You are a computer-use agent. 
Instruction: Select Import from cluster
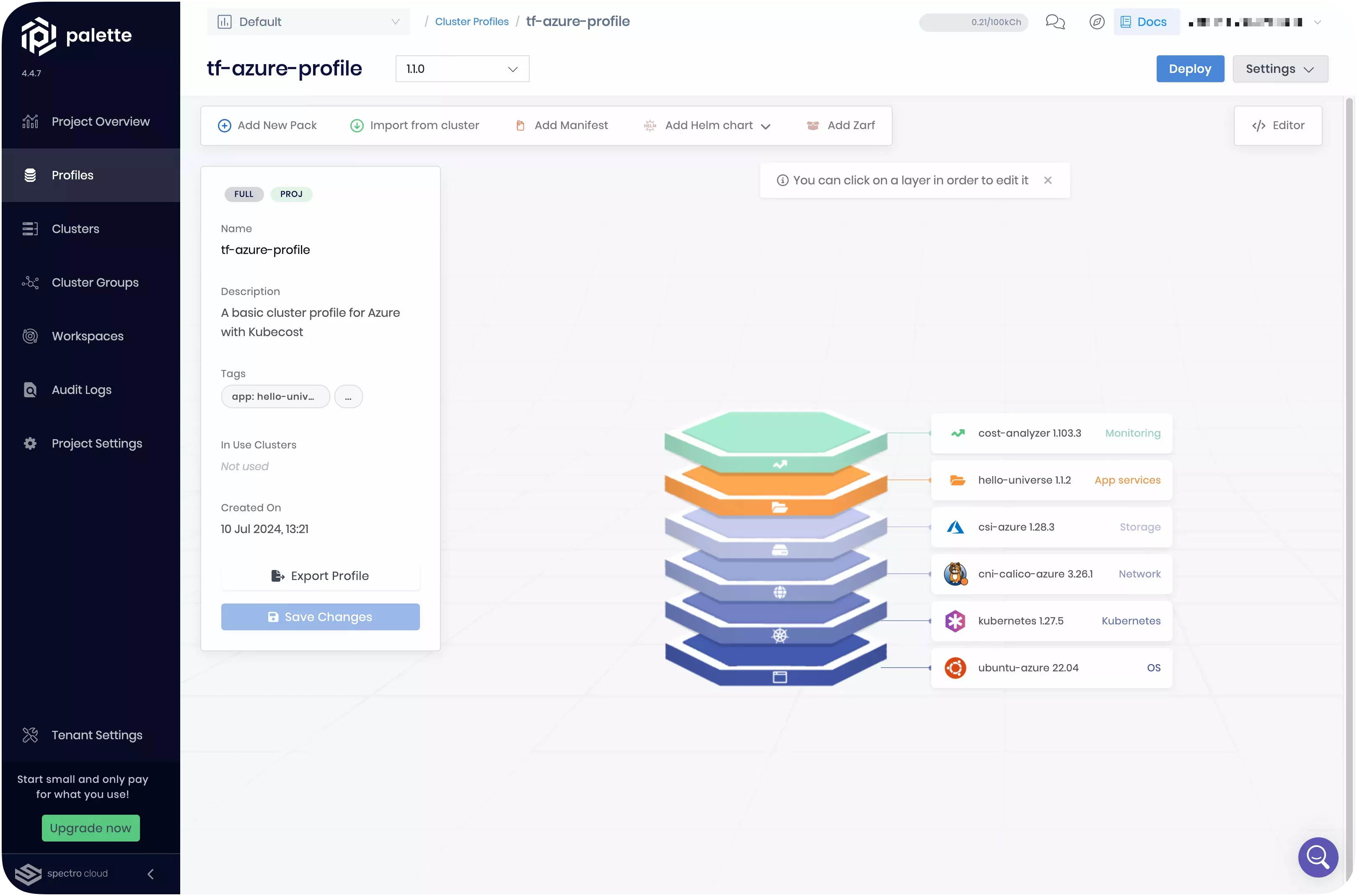[414, 125]
